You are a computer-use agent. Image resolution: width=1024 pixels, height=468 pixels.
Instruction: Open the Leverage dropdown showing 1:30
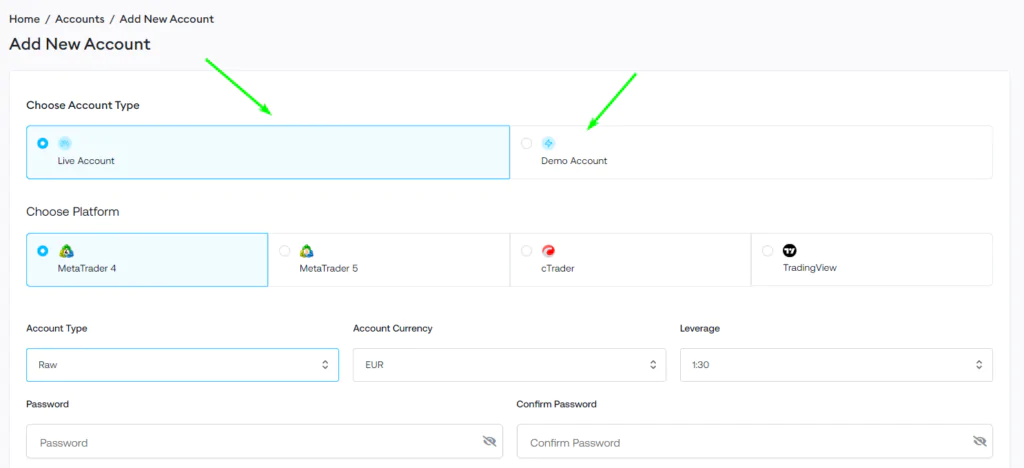pos(836,365)
